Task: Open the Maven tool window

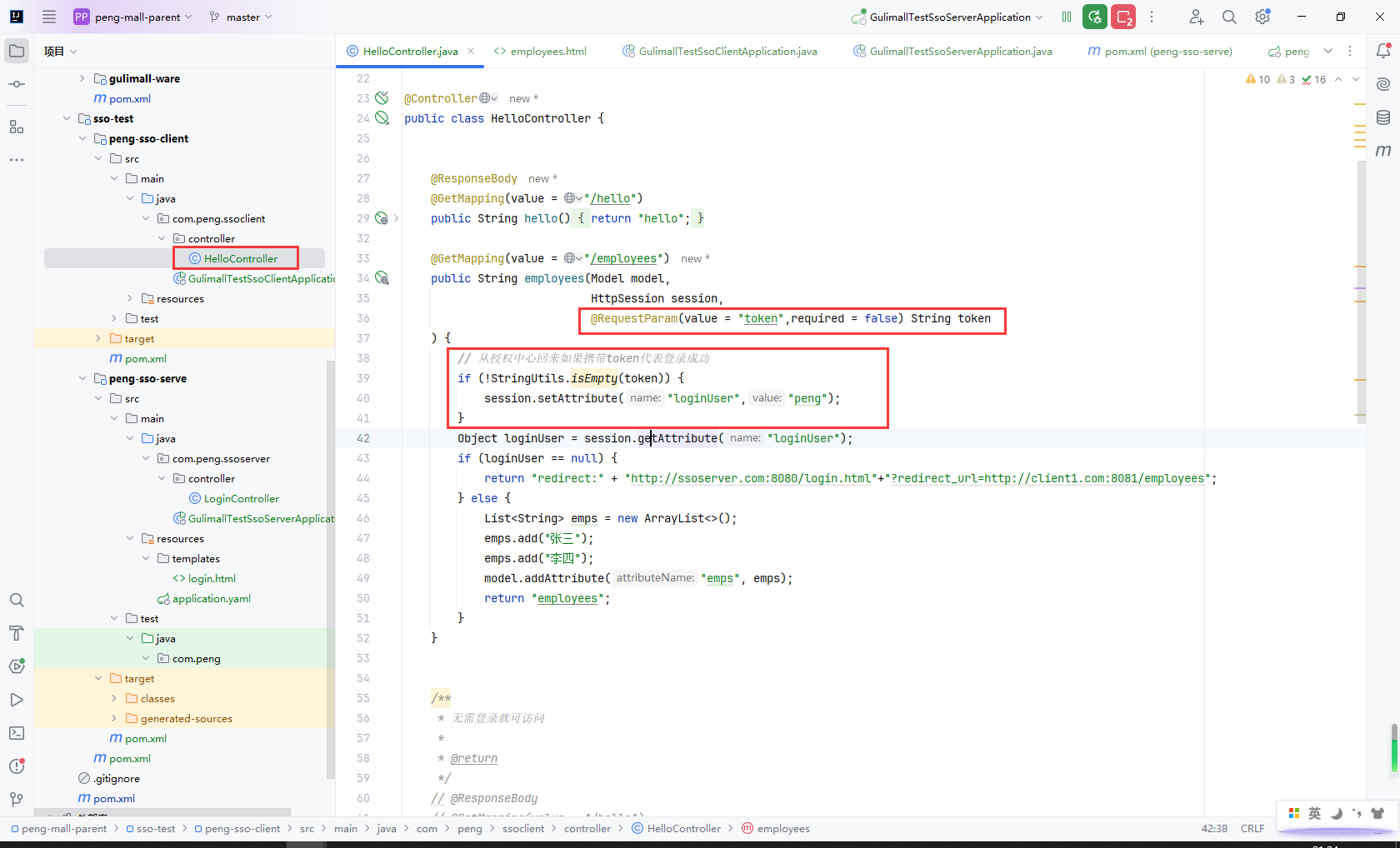Action: pos(1383,151)
